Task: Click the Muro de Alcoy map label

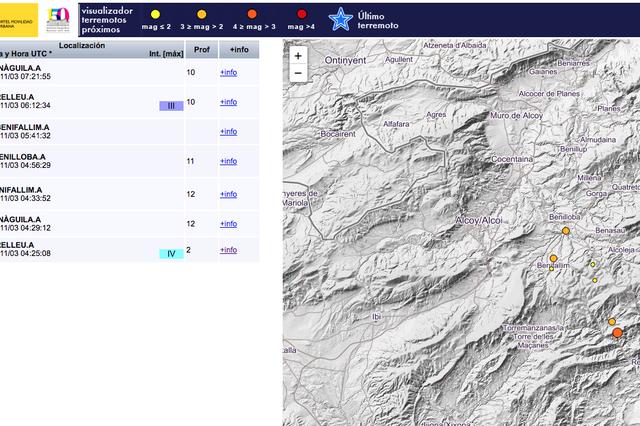Action: (516, 115)
